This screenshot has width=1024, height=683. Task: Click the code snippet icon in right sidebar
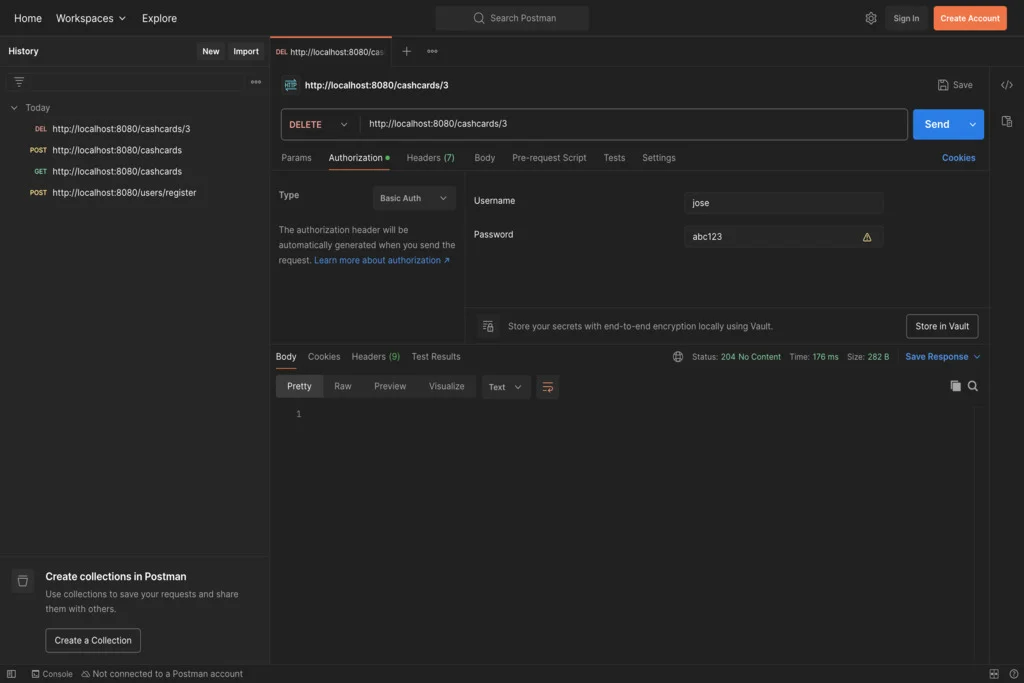1006,85
